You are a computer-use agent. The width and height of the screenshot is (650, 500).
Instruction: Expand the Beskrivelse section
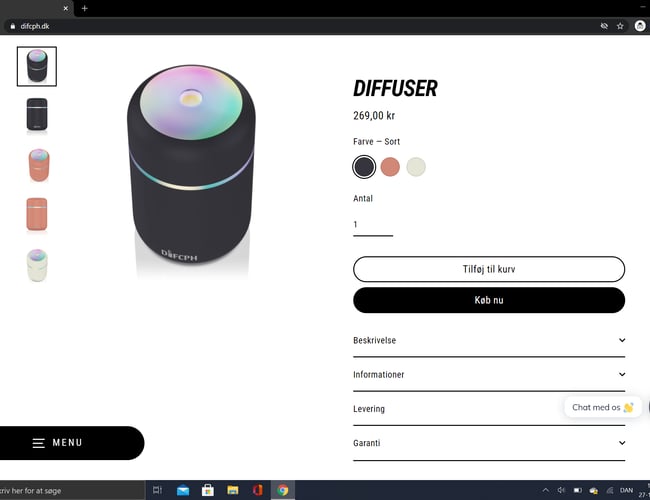pyautogui.click(x=489, y=340)
